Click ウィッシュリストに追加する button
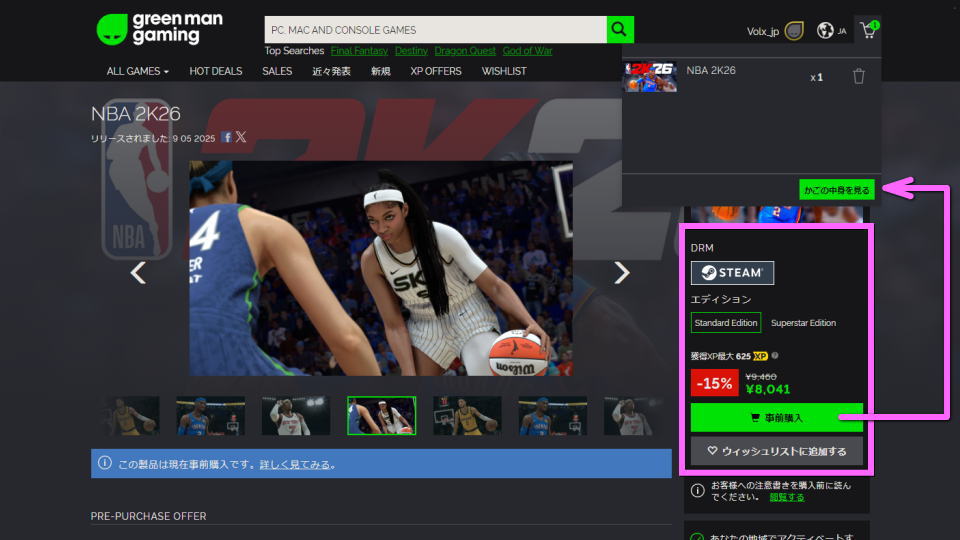Image resolution: width=960 pixels, height=540 pixels. [776, 451]
